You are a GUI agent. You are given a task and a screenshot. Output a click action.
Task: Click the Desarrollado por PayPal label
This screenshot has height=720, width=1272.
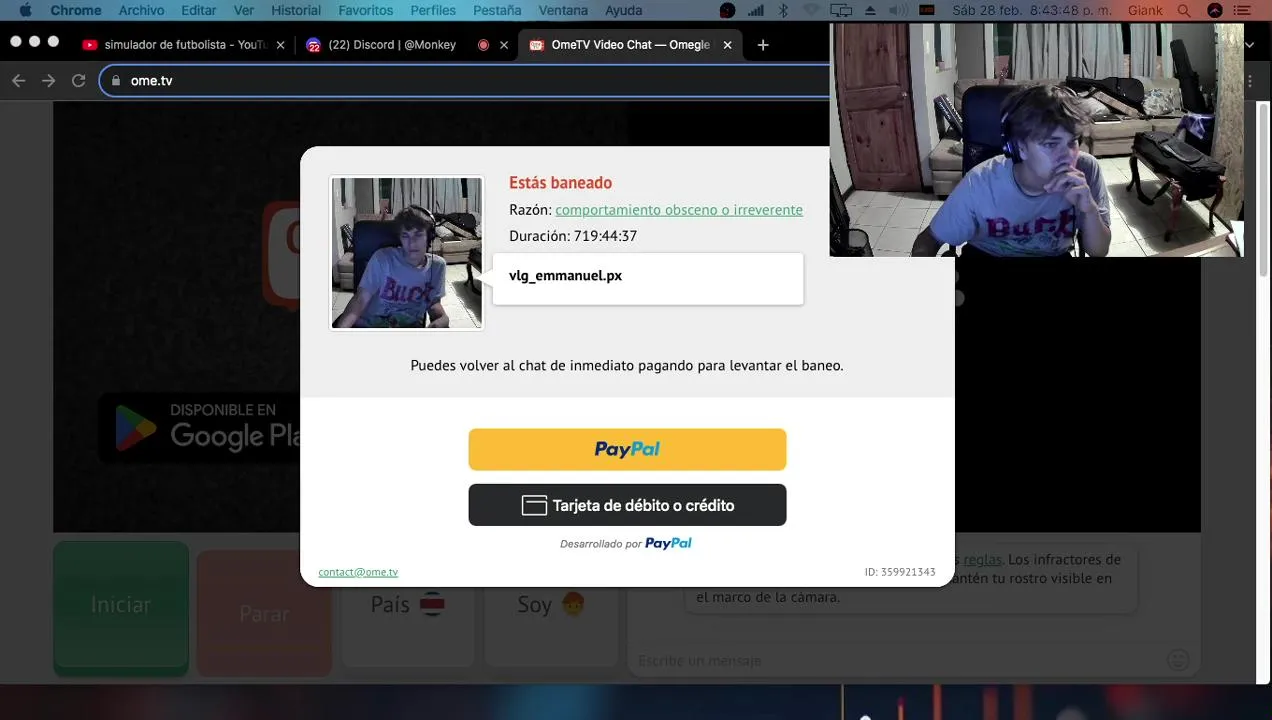click(x=626, y=543)
